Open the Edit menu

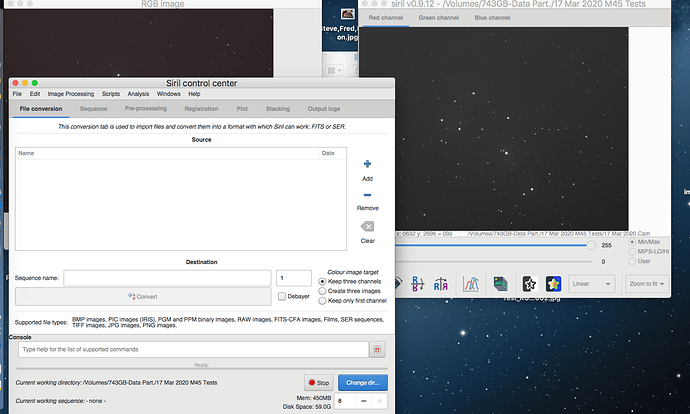tap(35, 94)
